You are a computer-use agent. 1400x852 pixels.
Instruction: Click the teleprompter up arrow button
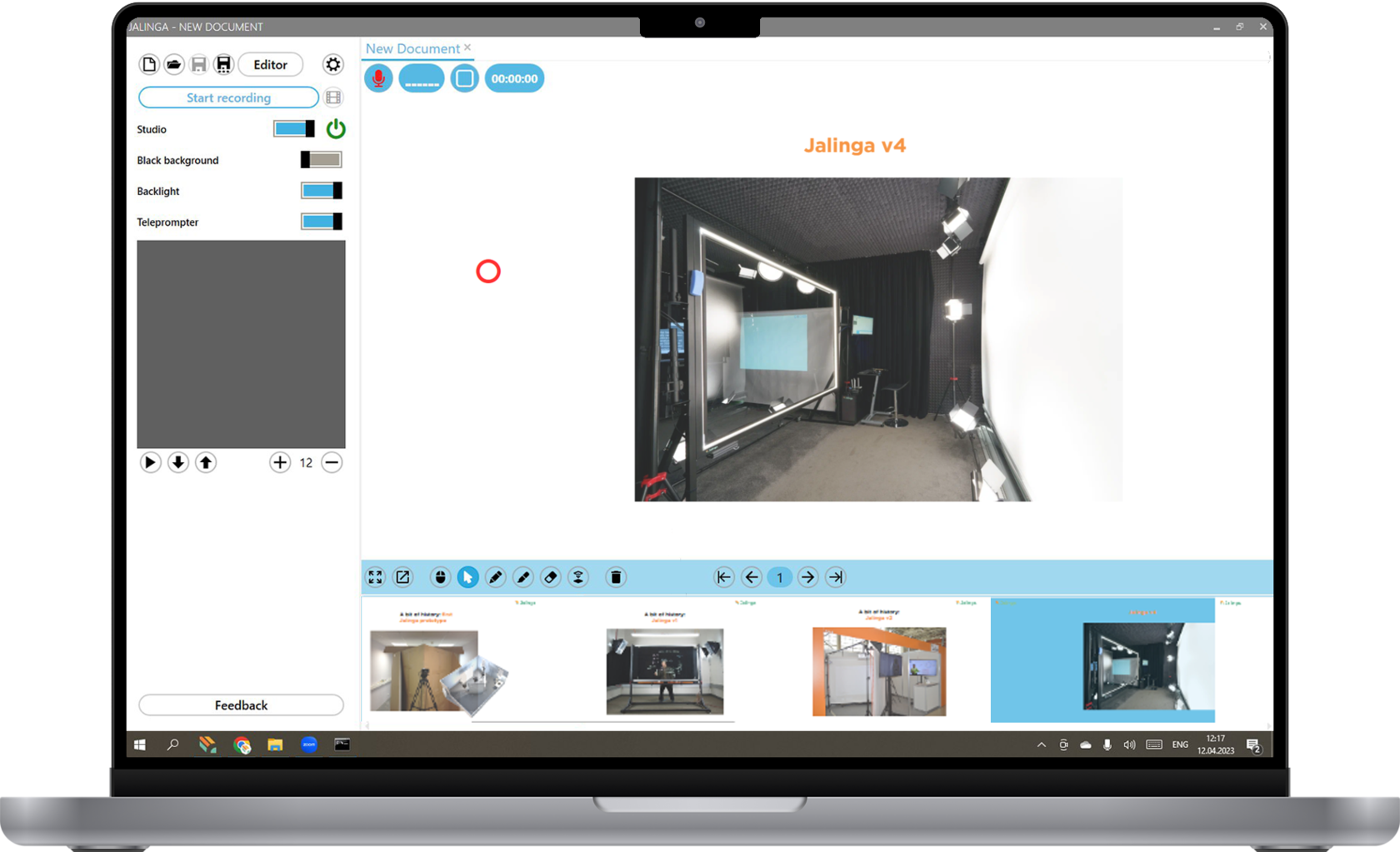(x=206, y=462)
